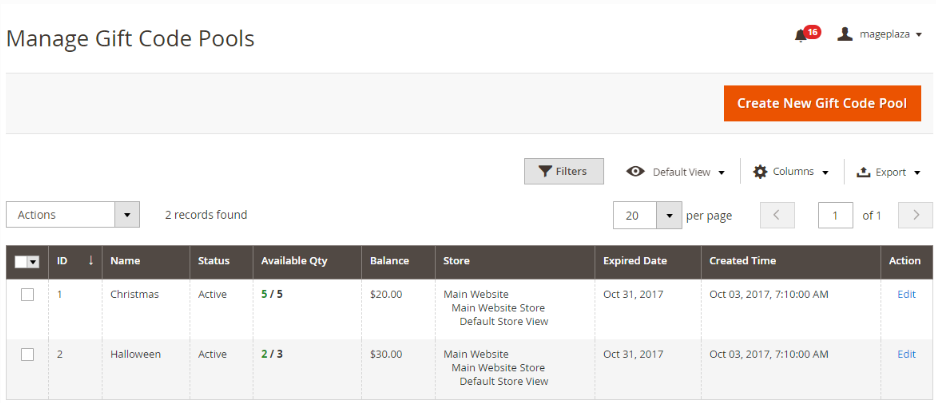Image resolution: width=936 pixels, height=403 pixels.
Task: Click the mageplaza user avatar icon
Action: pos(845,34)
